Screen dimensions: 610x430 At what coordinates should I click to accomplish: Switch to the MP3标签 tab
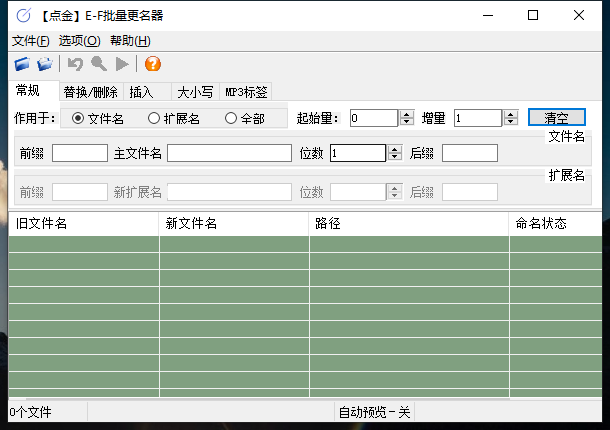[246, 92]
